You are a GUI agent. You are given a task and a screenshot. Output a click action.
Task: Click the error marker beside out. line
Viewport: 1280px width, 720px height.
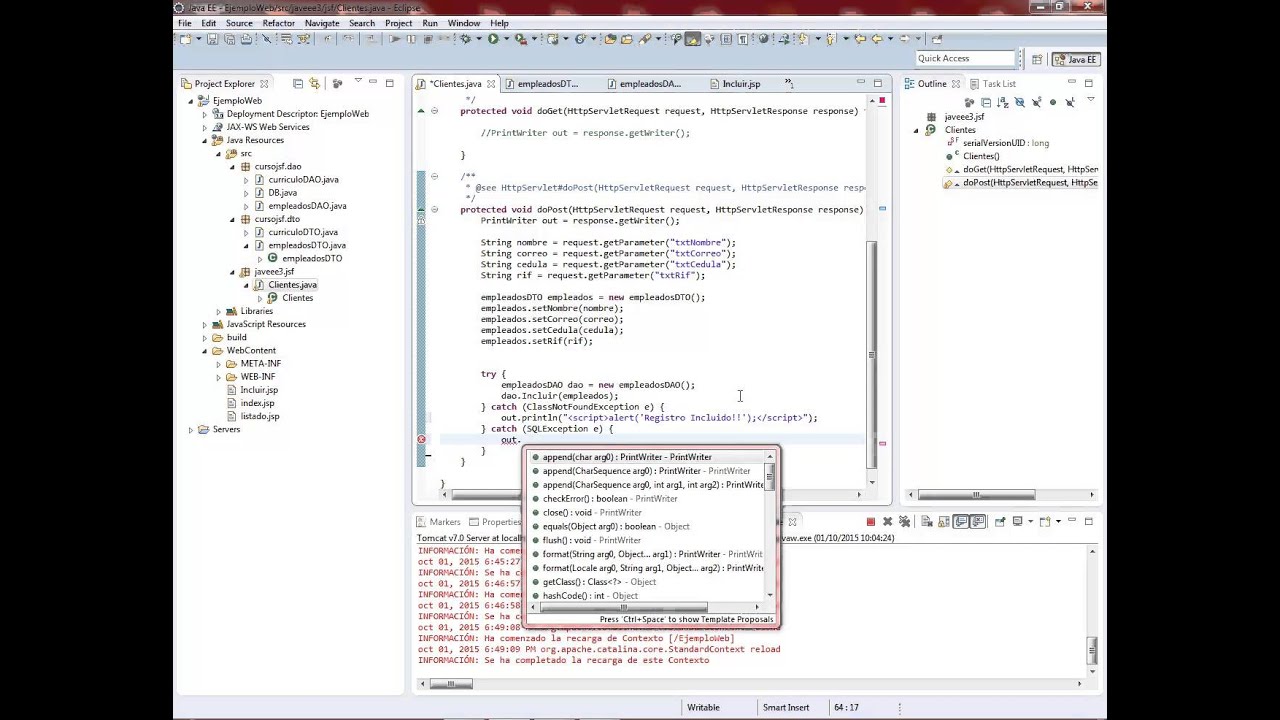point(421,440)
